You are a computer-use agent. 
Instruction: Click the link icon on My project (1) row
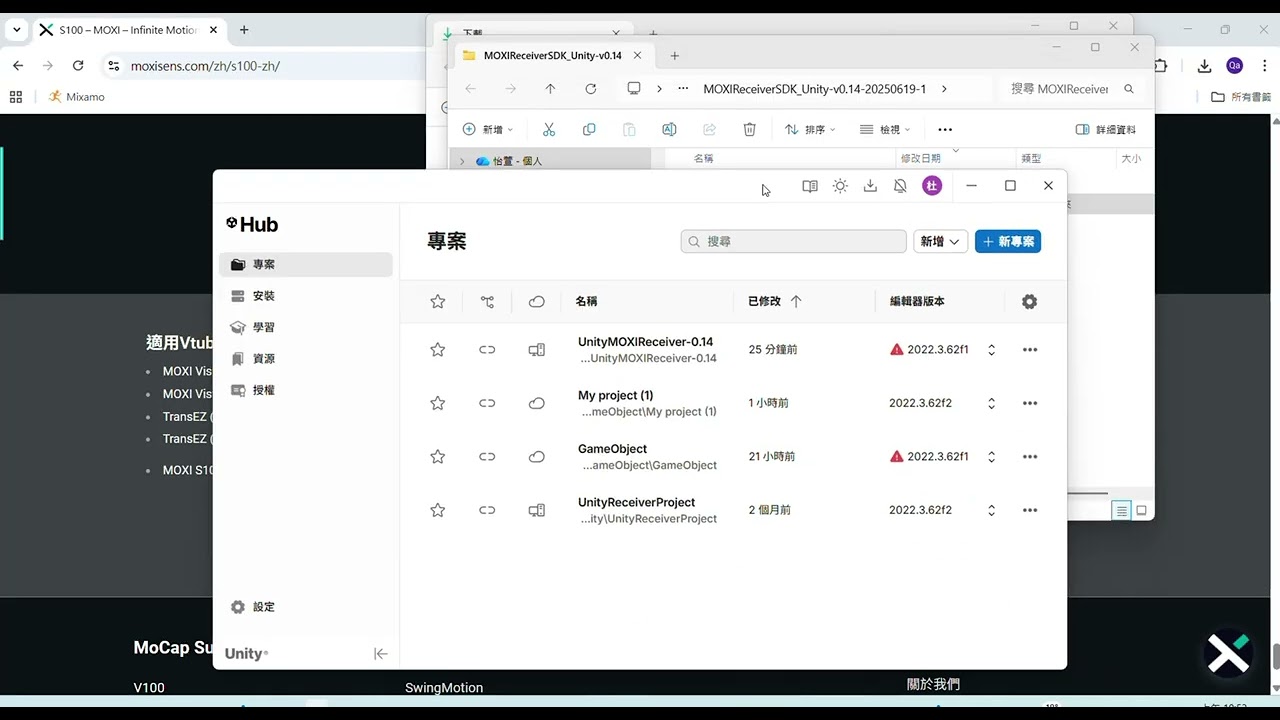487,403
